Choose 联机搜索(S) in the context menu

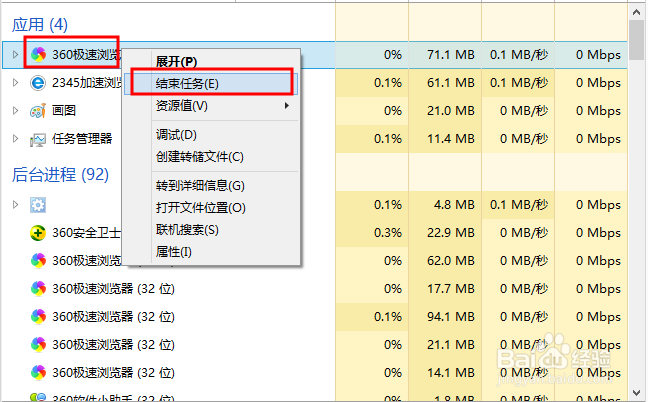pyautogui.click(x=187, y=229)
